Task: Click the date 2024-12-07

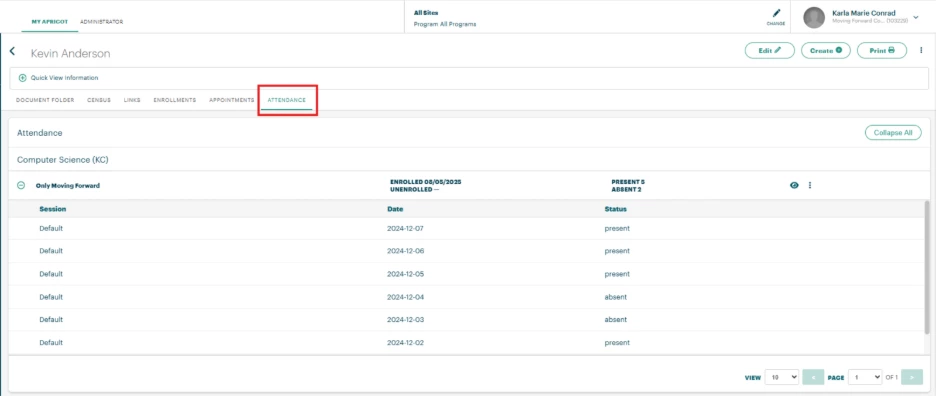Action: [x=405, y=228]
